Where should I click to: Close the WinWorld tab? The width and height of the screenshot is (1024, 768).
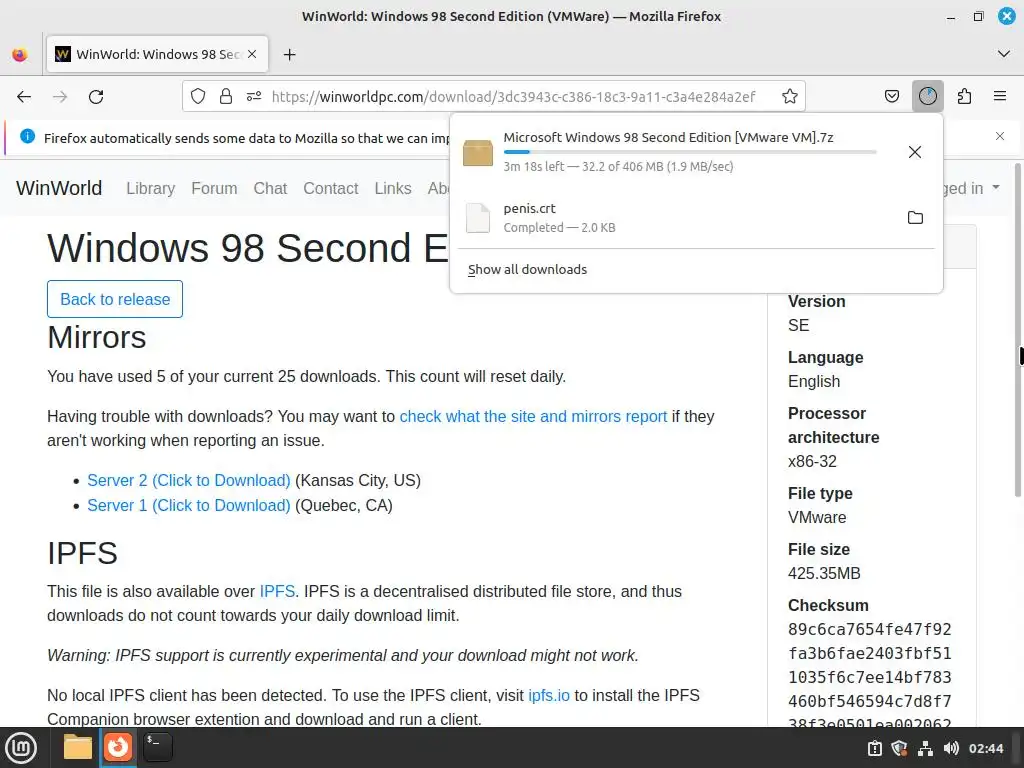[252, 54]
